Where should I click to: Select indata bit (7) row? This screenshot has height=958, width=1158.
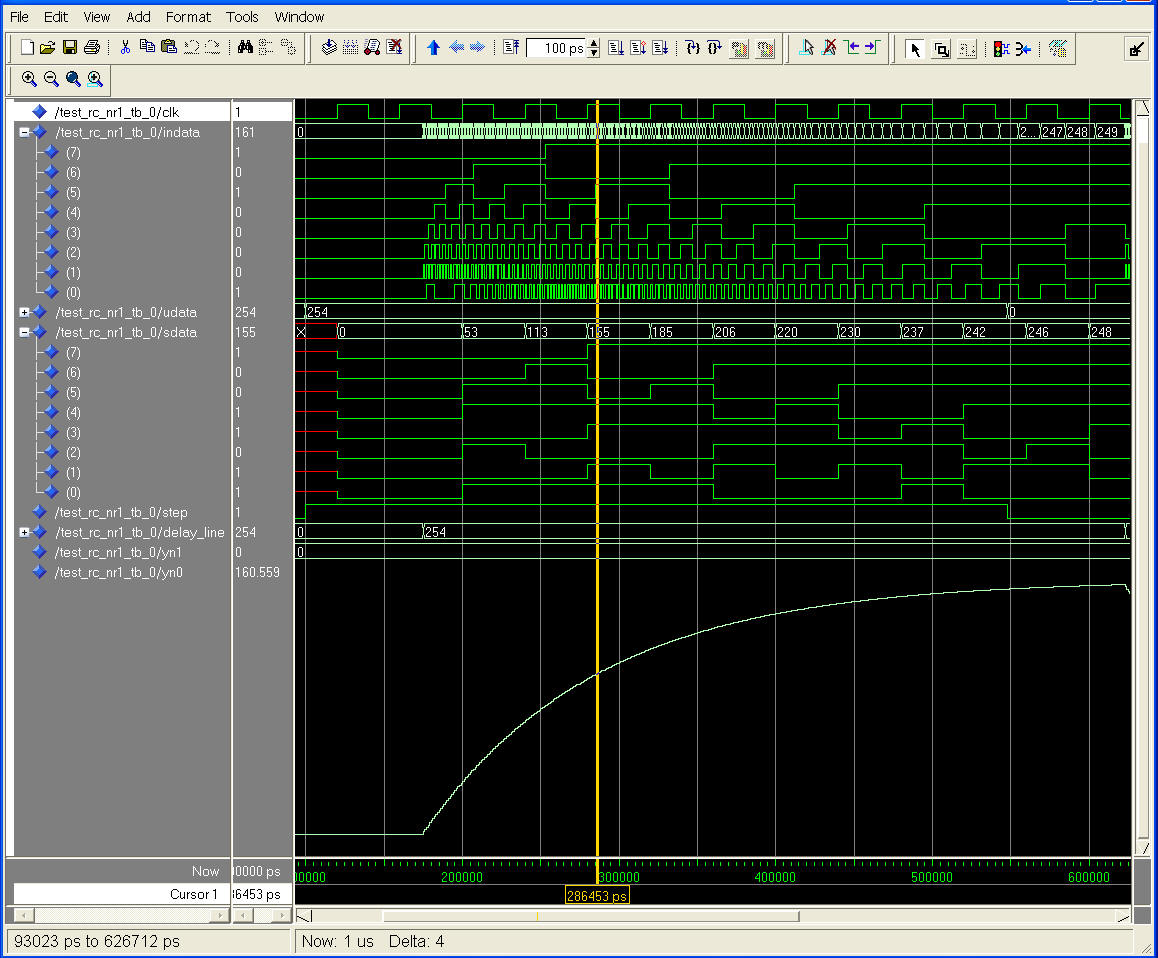73,152
